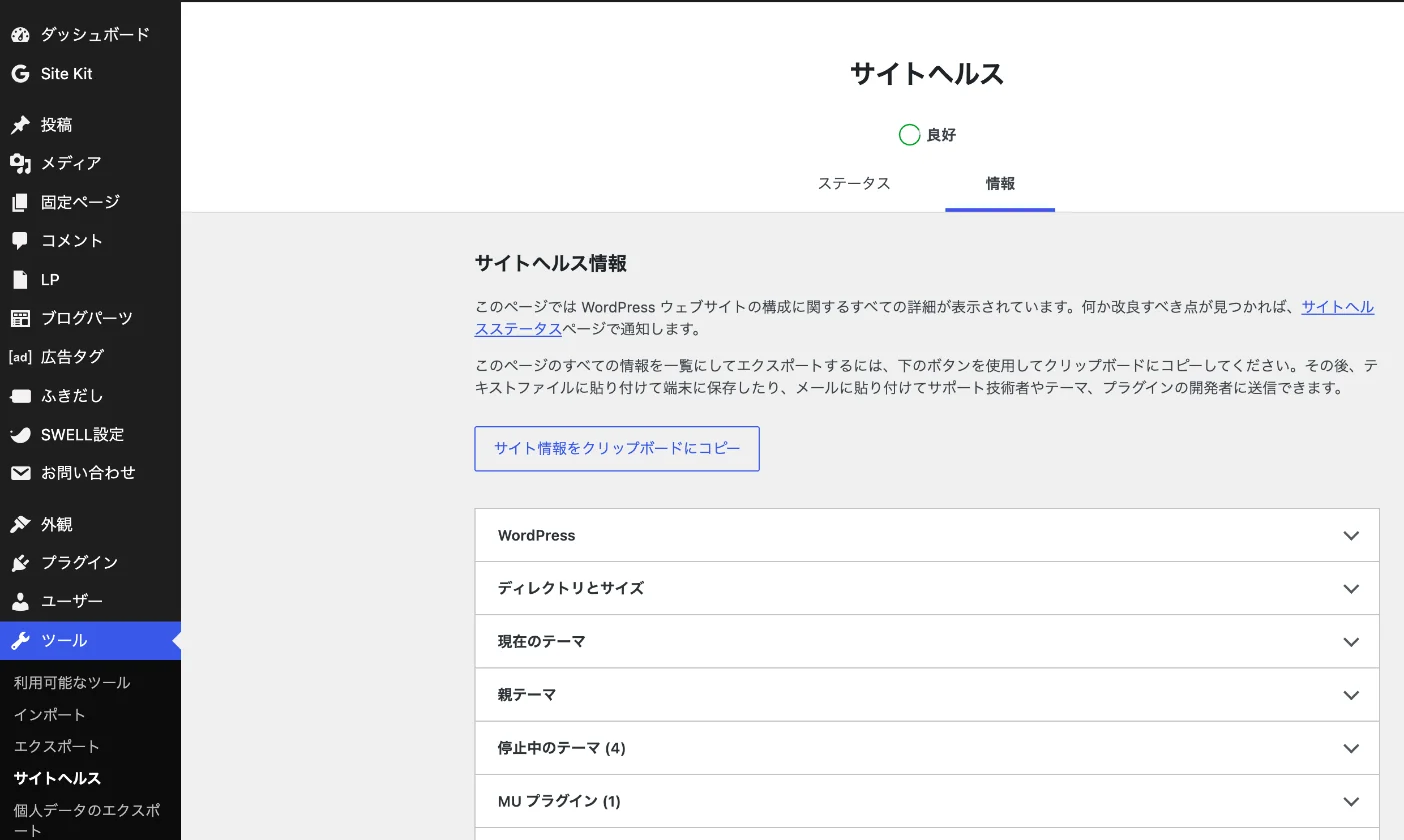Expand the MU プラグイン (1) chevron
Viewport: 1404px width, 840px height.
[1351, 802]
